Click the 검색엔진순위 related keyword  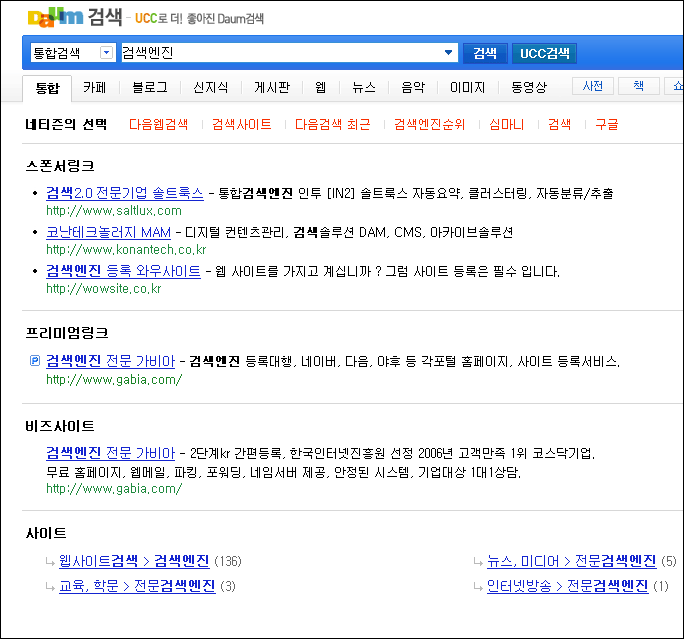pyautogui.click(x=430, y=124)
